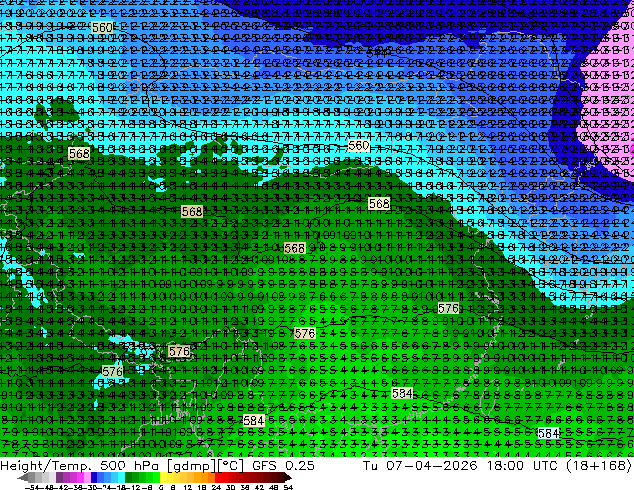
Task: Click the "18:00" time text
Action: pyautogui.click(x=505, y=465)
